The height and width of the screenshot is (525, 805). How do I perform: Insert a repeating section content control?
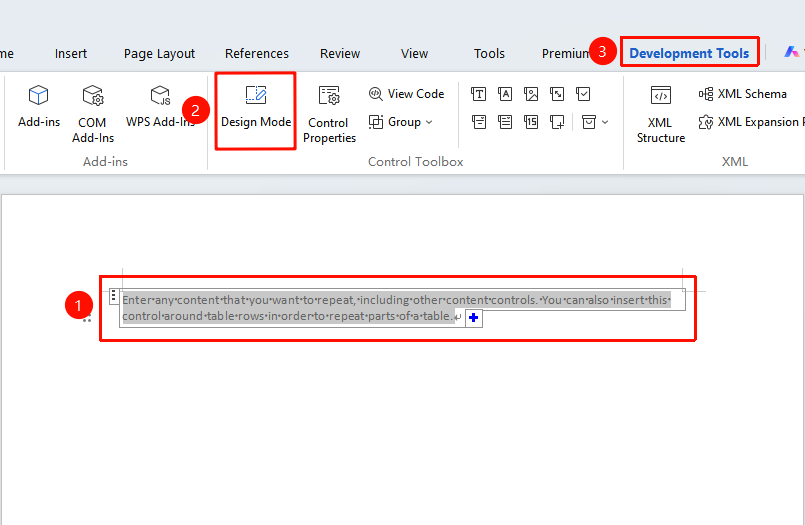[x=557, y=122]
